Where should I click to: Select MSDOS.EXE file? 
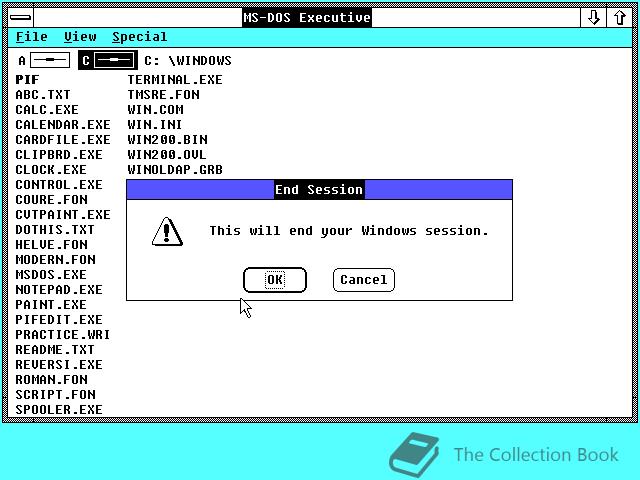[51, 275]
